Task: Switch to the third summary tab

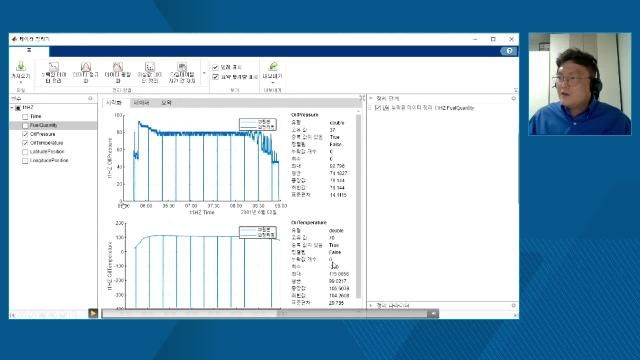Action: 166,103
